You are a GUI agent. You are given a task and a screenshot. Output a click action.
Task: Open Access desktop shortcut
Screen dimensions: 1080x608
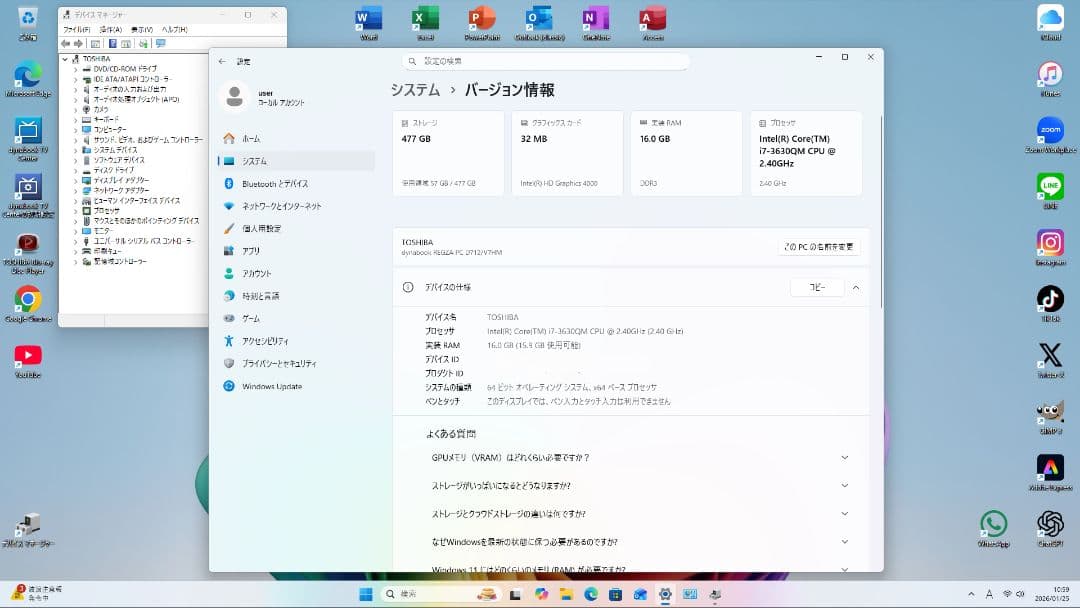(x=652, y=23)
